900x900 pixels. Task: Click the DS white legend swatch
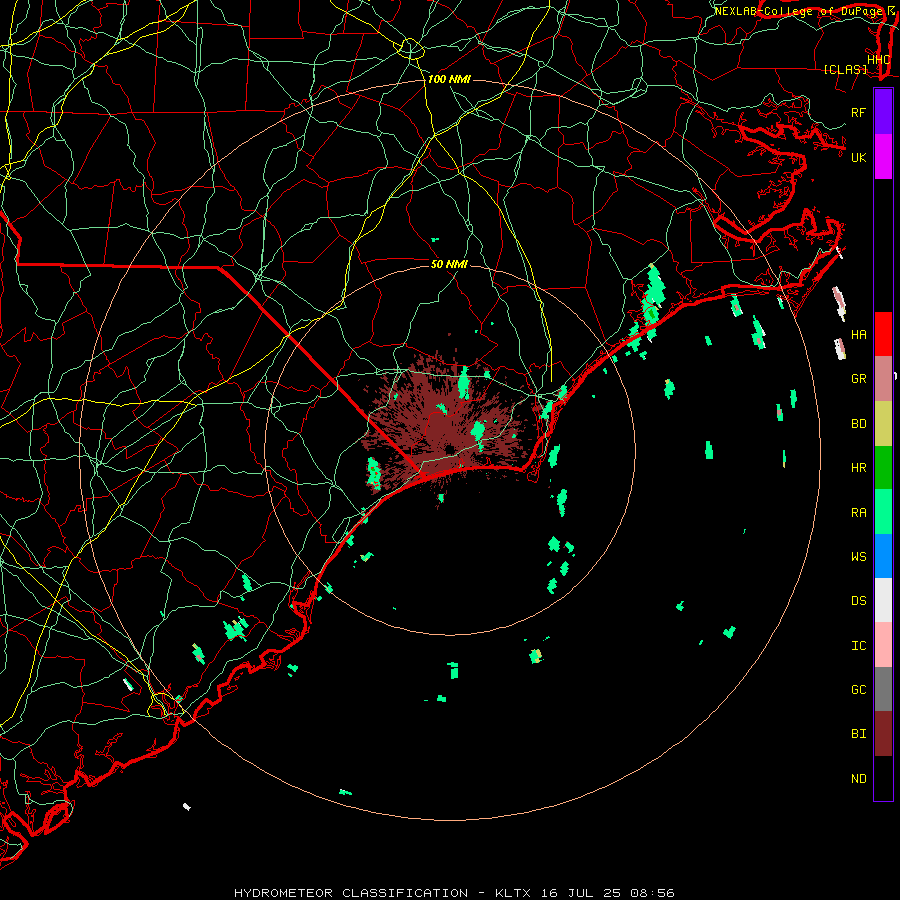tap(883, 600)
